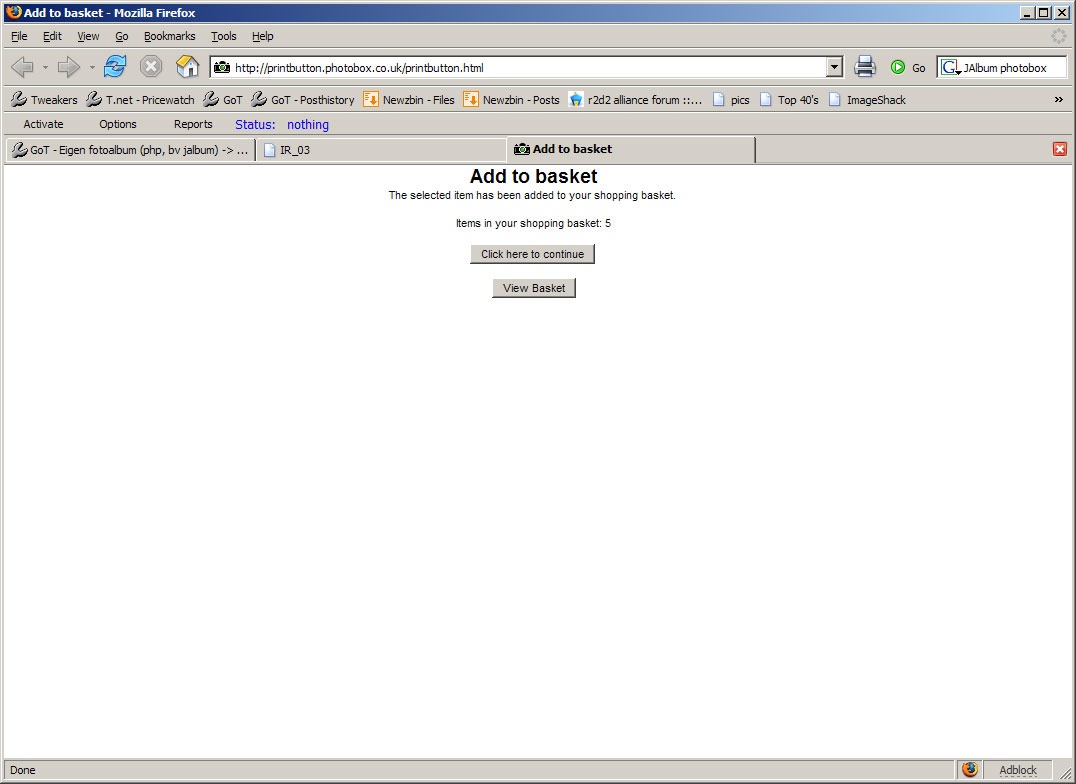Viewport: 1076px width, 784px height.
Task: Show more bookmarks with the chevron
Action: click(x=1059, y=100)
